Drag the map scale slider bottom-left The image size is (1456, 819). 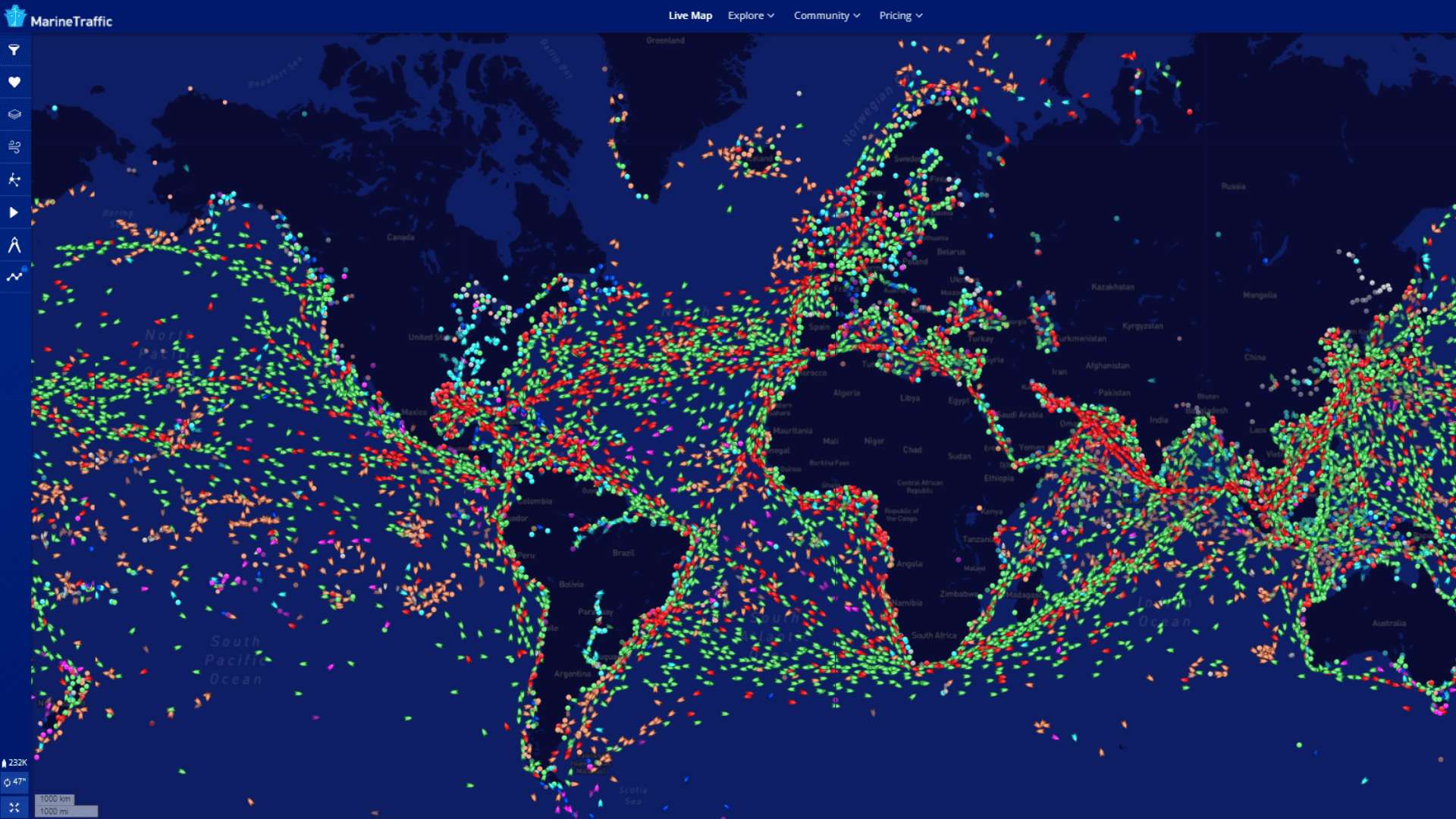pos(55,805)
